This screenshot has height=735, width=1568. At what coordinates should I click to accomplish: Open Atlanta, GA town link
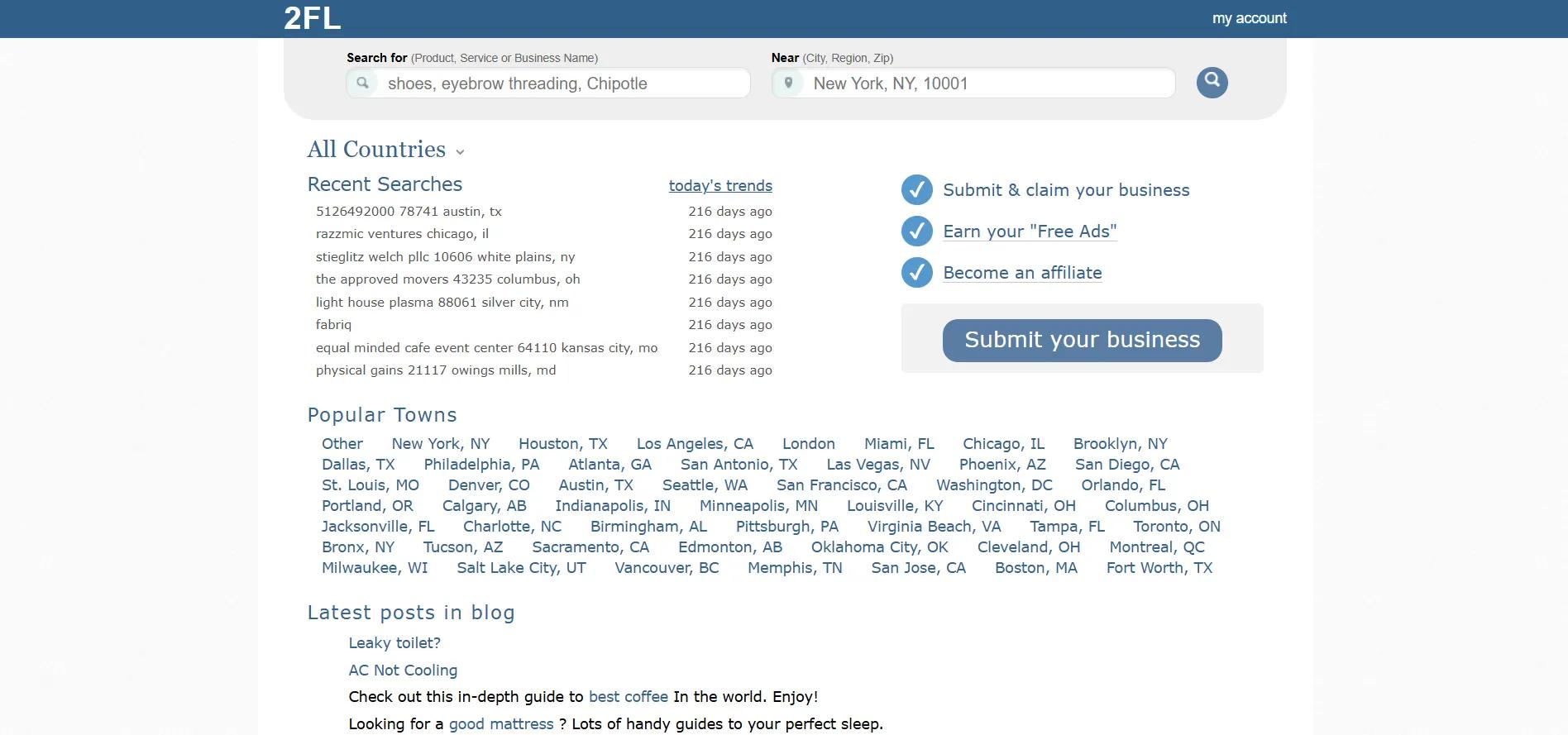tap(610, 465)
